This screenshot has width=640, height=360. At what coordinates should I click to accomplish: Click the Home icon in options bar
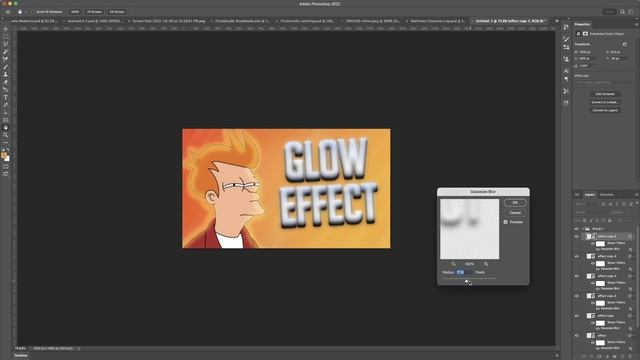click(x=8, y=12)
